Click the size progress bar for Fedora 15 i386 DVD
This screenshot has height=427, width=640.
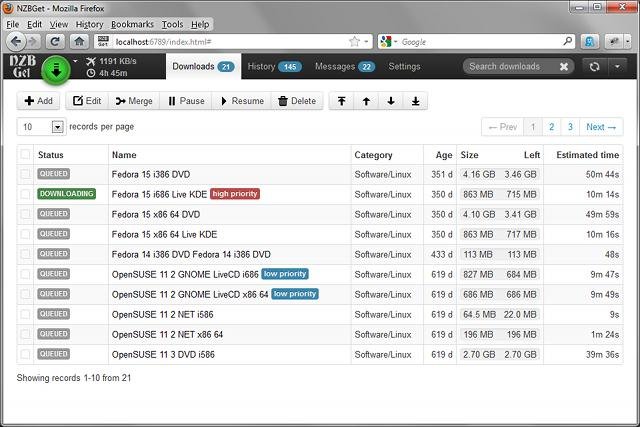(500, 174)
